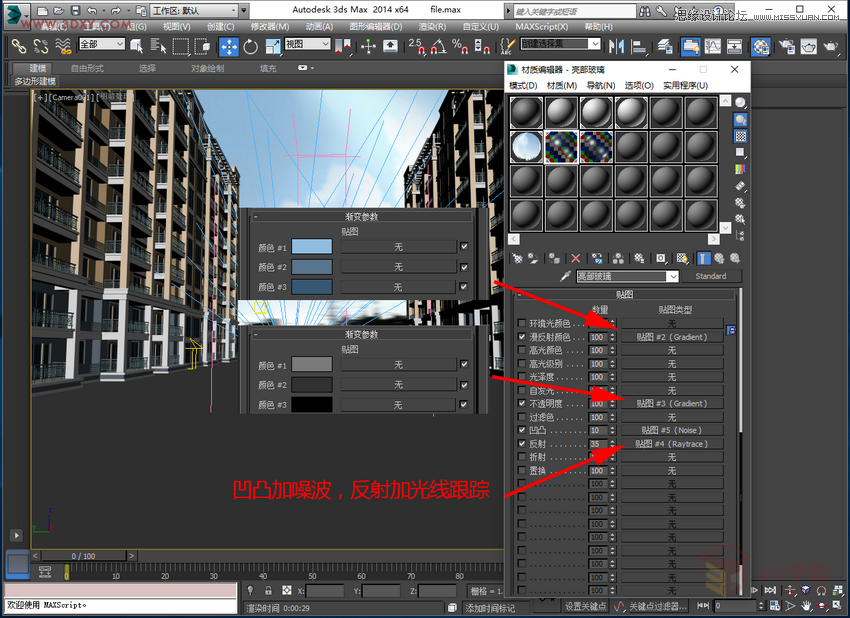Open the 贴图 #4 (Raytrace) reflection map
This screenshot has width=850, height=618.
click(x=673, y=443)
